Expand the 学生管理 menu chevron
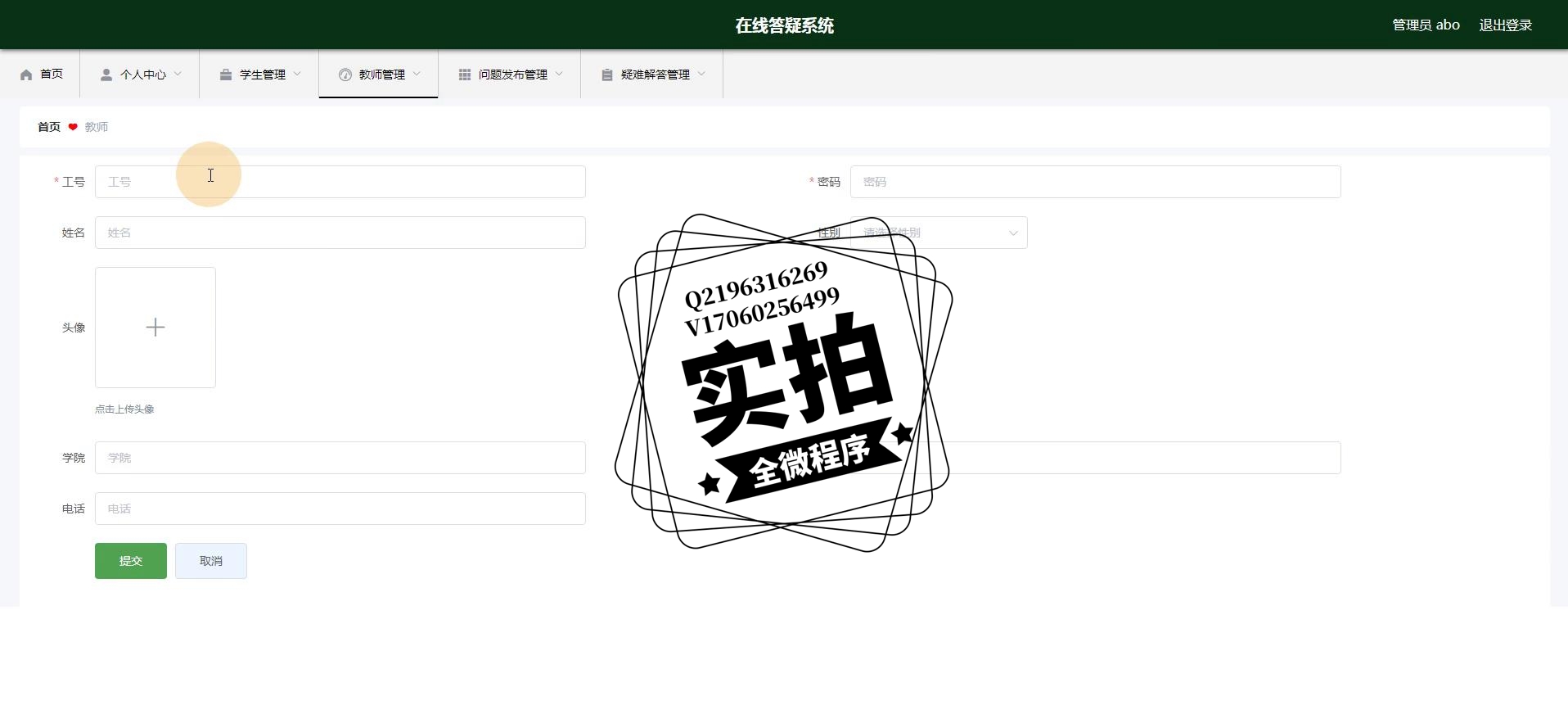The height and width of the screenshot is (728, 1568). (x=297, y=74)
